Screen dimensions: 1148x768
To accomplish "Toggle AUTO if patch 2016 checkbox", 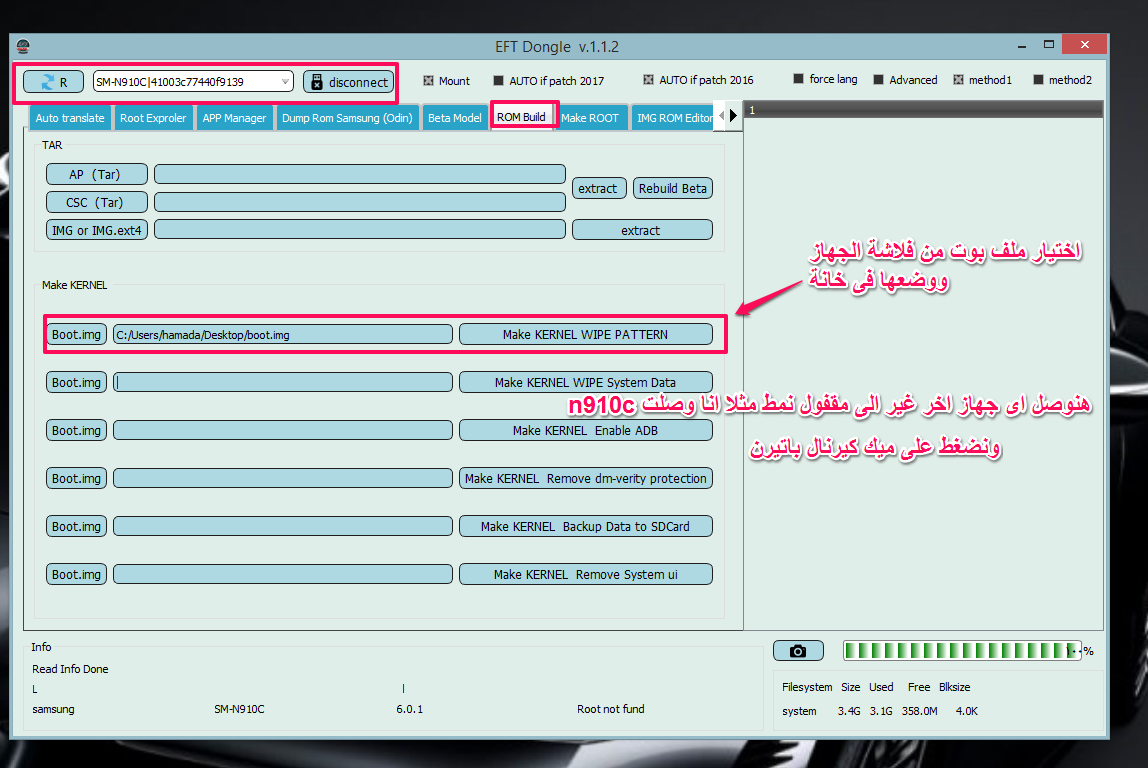I will pos(648,80).
